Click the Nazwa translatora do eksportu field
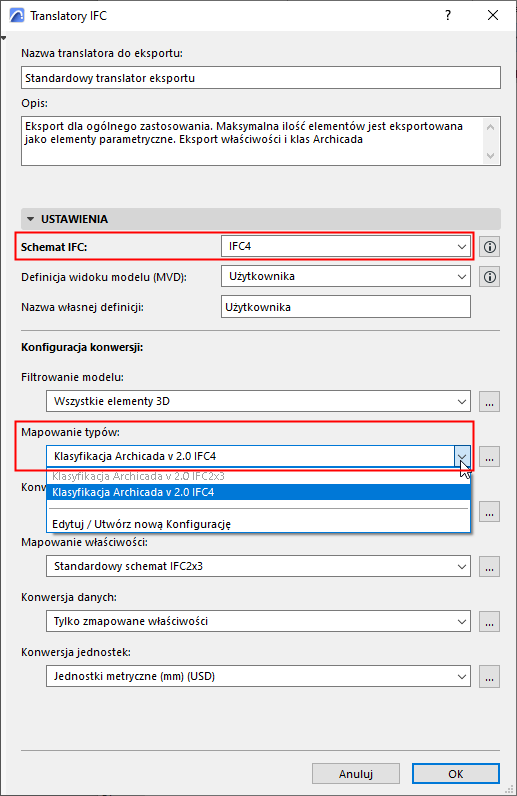 click(x=261, y=78)
